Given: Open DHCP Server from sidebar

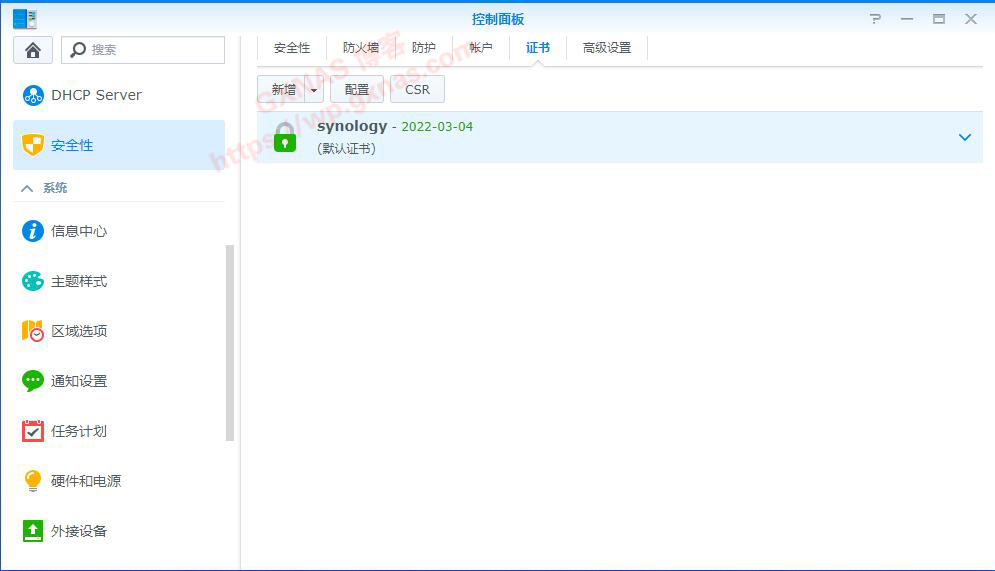Looking at the screenshot, I should coord(96,95).
